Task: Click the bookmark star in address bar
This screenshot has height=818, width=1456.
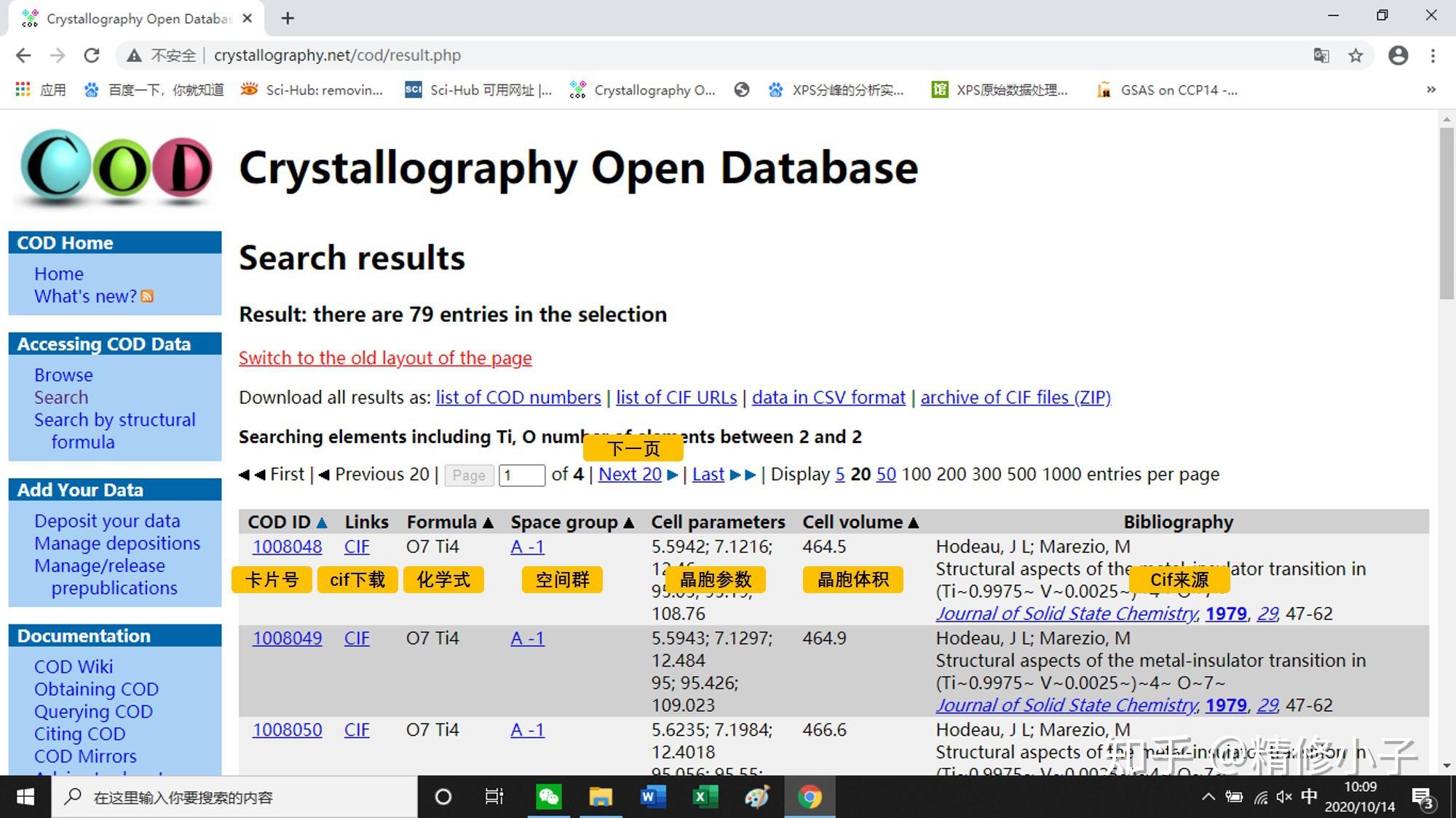Action: [1356, 55]
